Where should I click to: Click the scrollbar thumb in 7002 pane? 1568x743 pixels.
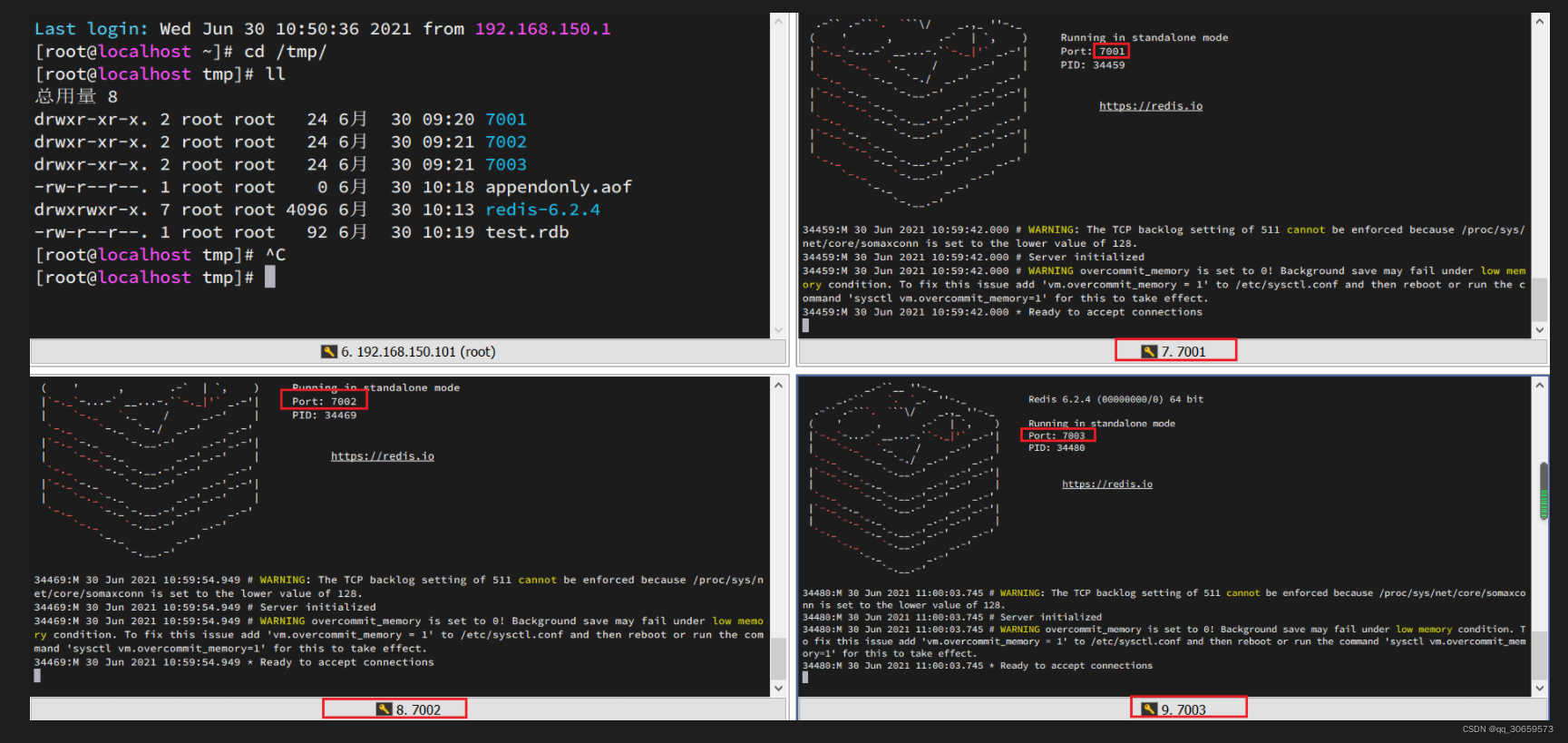pos(778,658)
